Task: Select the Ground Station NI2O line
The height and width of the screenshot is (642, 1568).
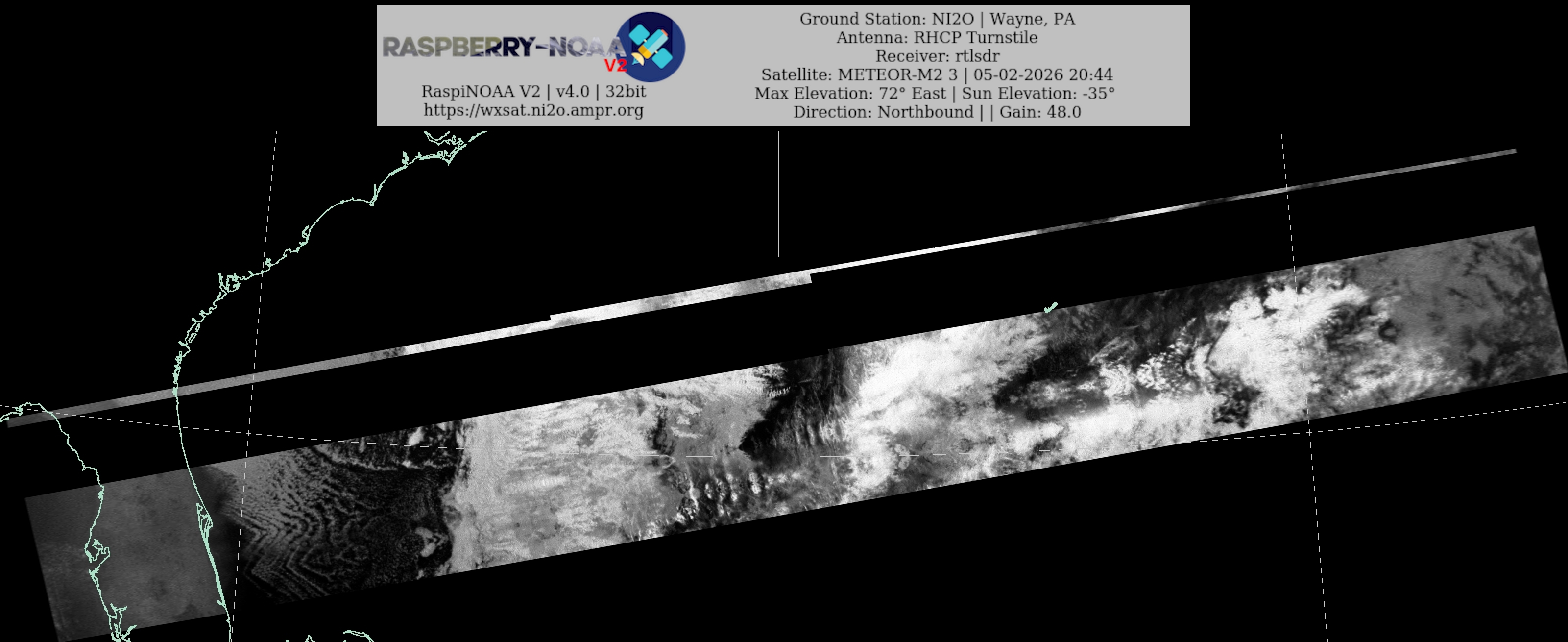Action: coord(937,19)
